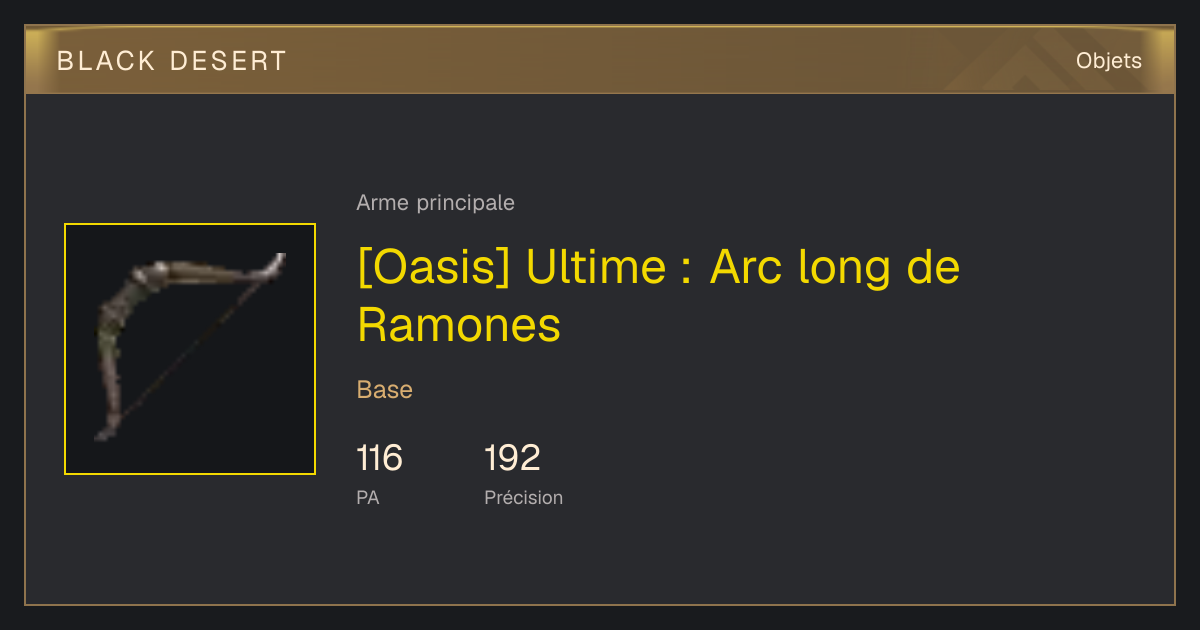Click 'Arc long de' in the item name
The image size is (1200, 630).
[x=835, y=268]
